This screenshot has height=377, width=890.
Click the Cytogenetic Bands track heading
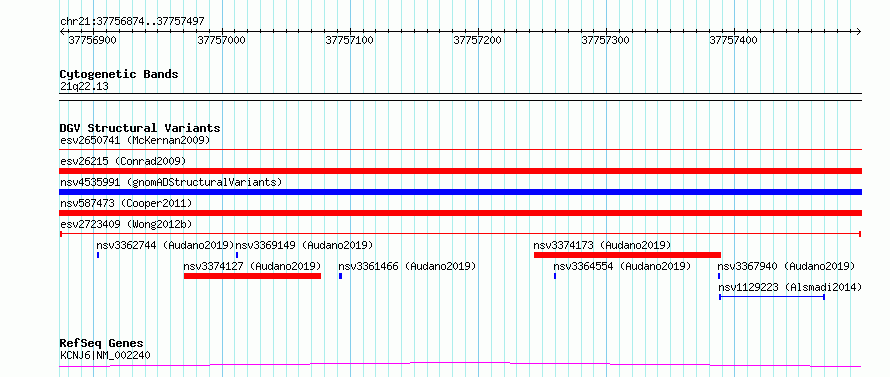[x=119, y=74]
